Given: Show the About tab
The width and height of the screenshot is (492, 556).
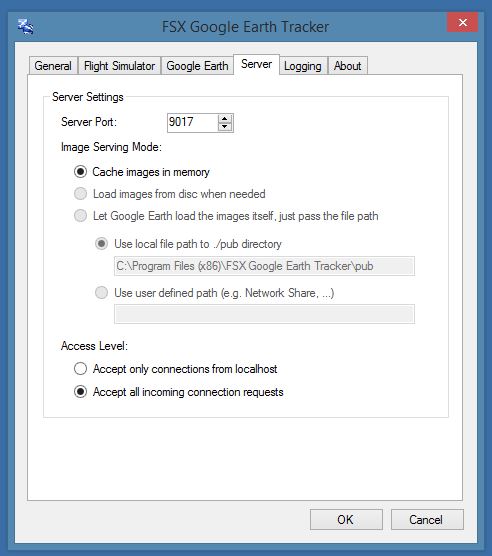Looking at the screenshot, I should pos(347,66).
